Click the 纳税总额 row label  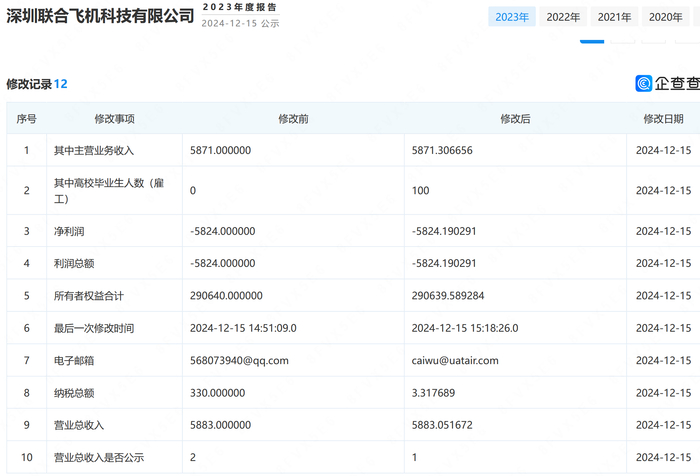[74, 393]
